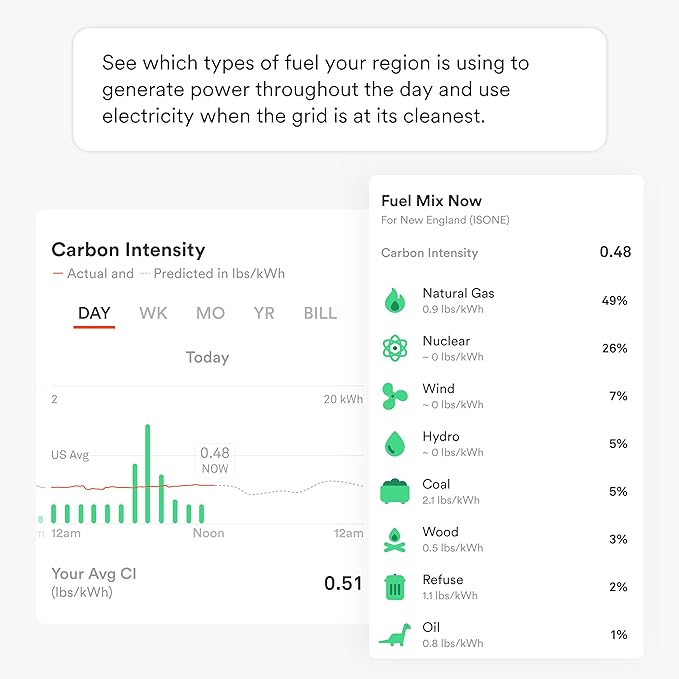Click the Refuse trash can icon
The image size is (679, 679).
point(394,587)
